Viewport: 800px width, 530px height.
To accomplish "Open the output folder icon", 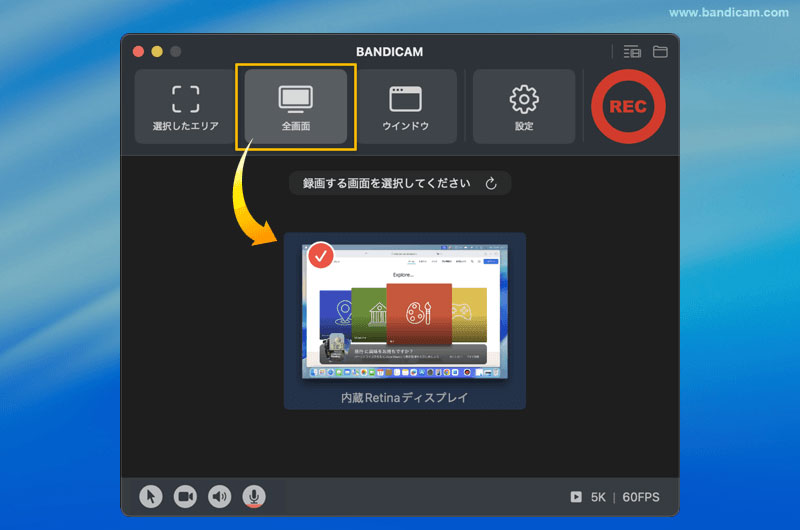I will [x=660, y=52].
